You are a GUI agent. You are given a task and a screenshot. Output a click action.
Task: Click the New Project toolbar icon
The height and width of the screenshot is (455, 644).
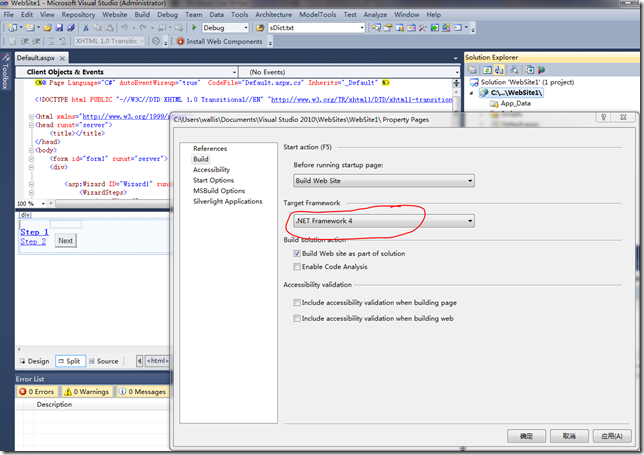[x=13, y=28]
